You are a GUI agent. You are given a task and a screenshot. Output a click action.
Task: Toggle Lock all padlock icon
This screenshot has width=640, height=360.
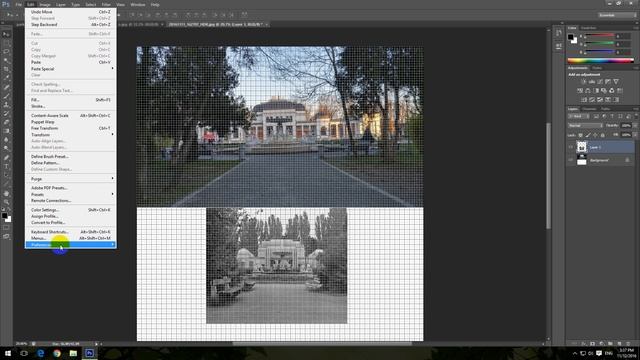pyautogui.click(x=602, y=135)
